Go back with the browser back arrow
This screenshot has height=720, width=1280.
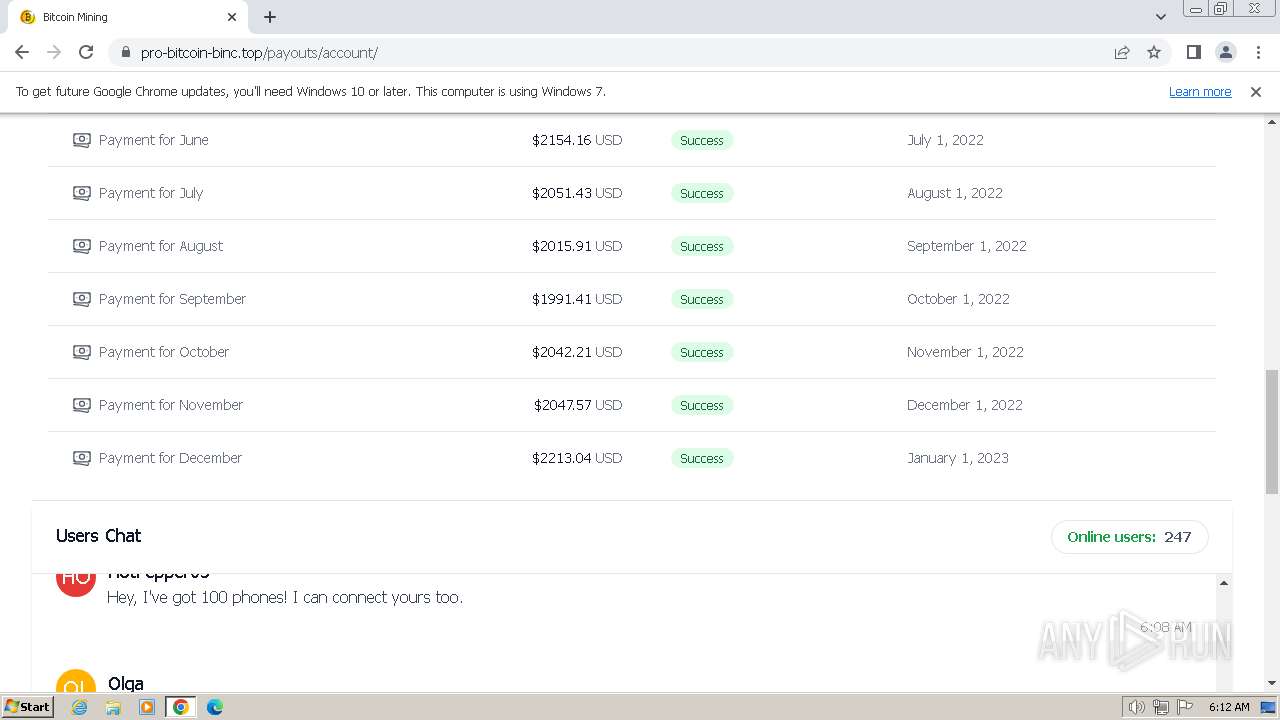[x=22, y=52]
